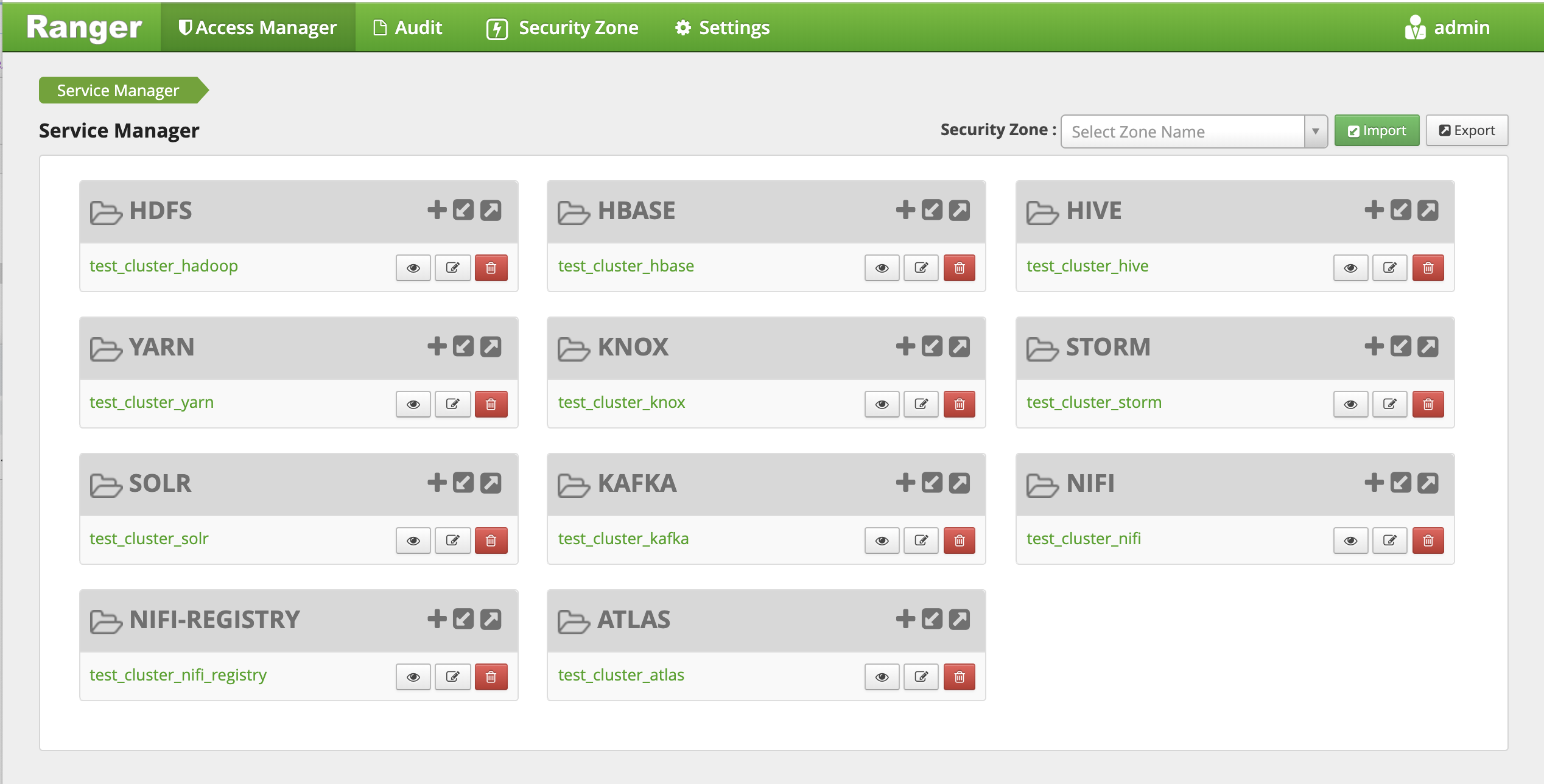Toggle visibility eye icon for test_cluster_solr

(413, 539)
